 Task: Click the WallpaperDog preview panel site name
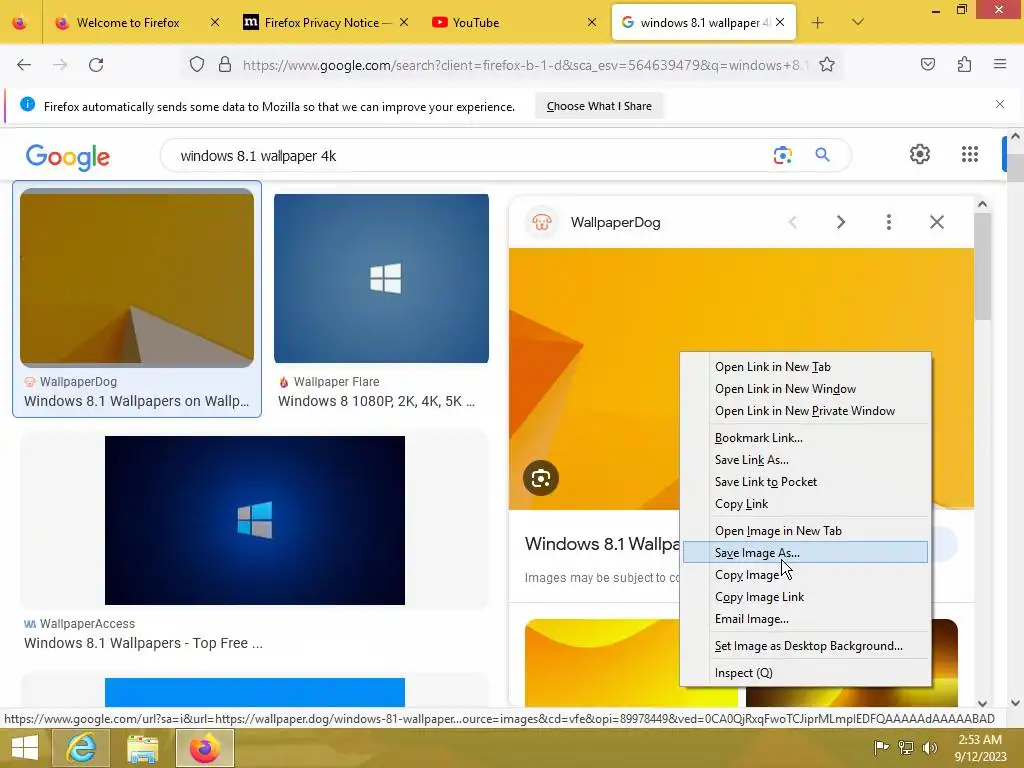click(x=615, y=222)
